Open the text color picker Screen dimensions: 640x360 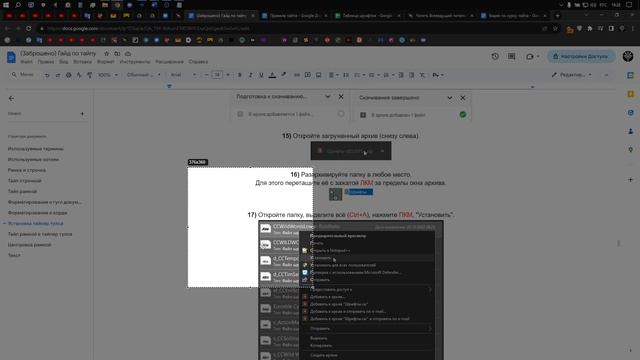[272, 75]
